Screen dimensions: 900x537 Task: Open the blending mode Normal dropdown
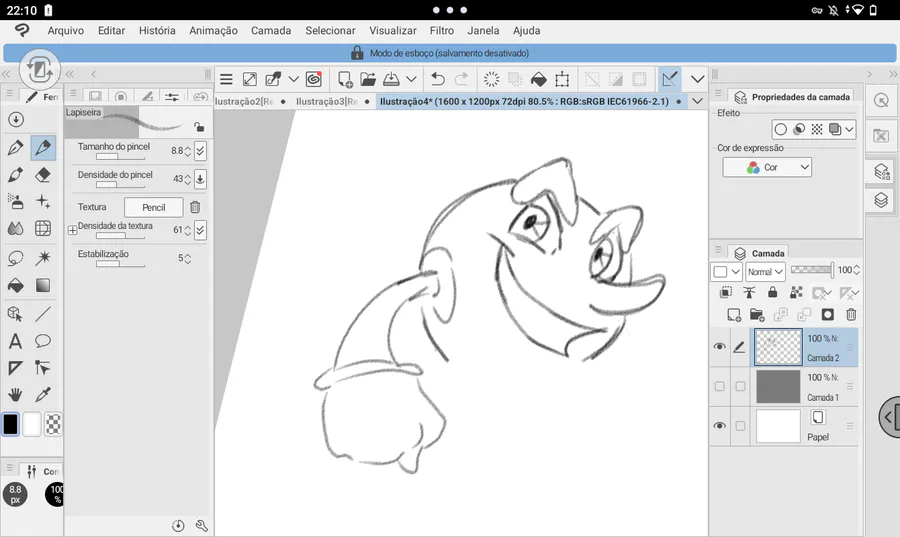click(766, 271)
